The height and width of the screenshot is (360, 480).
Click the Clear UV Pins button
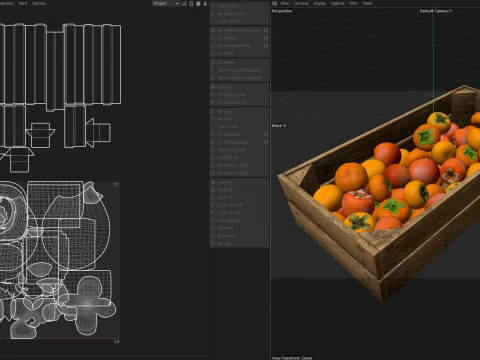(x=239, y=21)
